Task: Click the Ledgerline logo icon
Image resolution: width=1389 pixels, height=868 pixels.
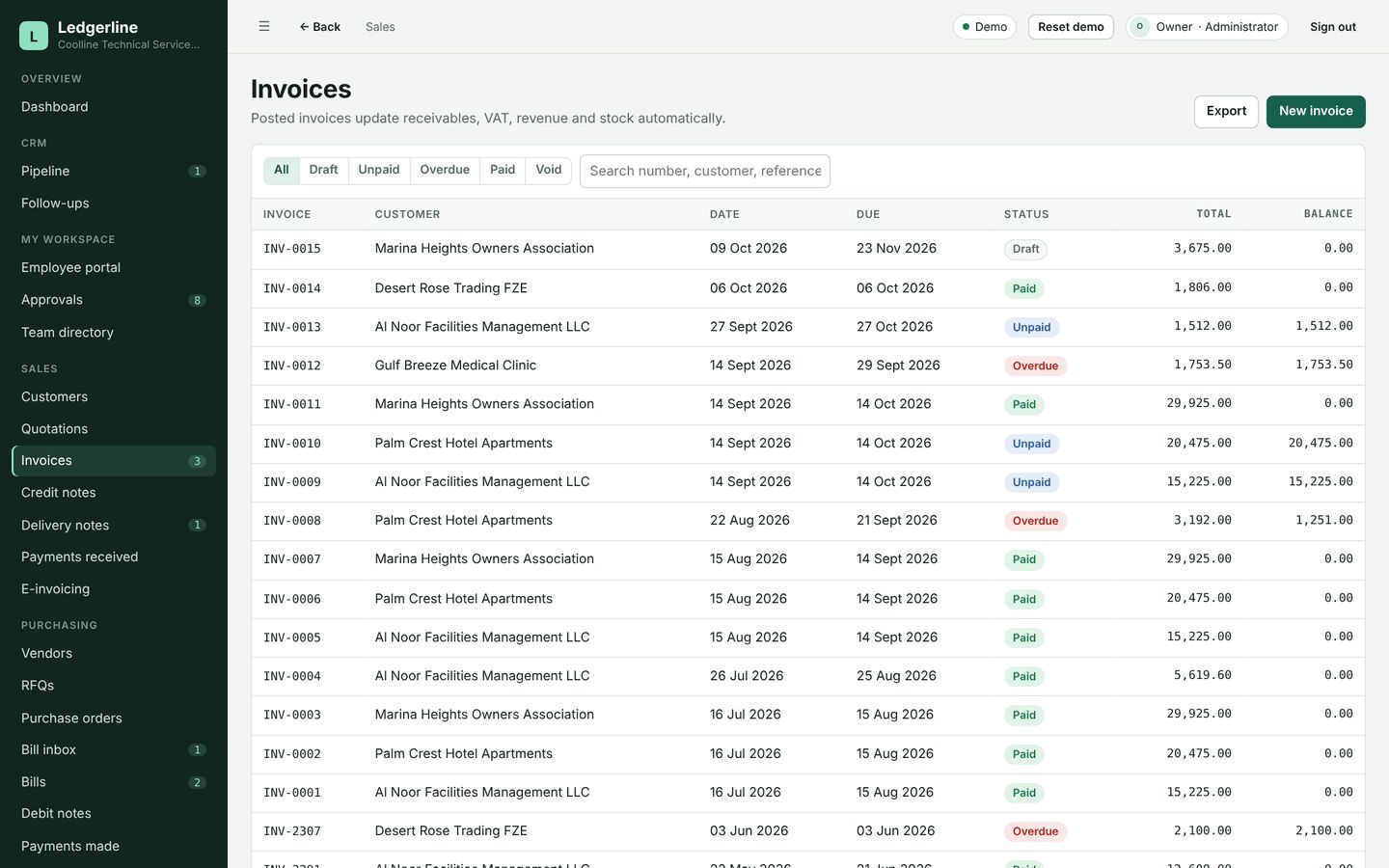Action: (34, 36)
